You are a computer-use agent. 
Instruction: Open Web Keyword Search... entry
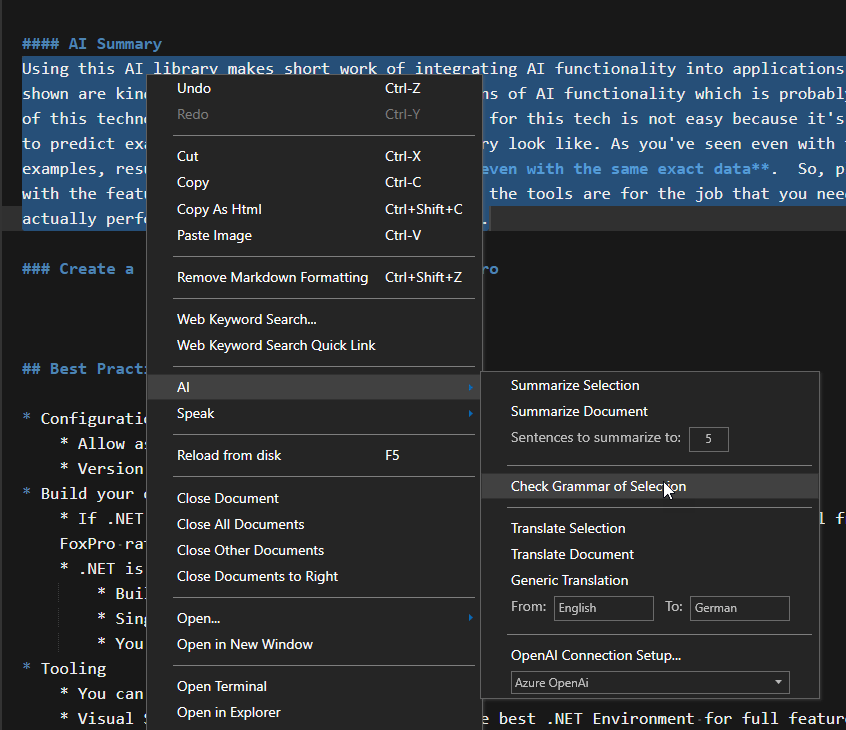tap(246, 319)
